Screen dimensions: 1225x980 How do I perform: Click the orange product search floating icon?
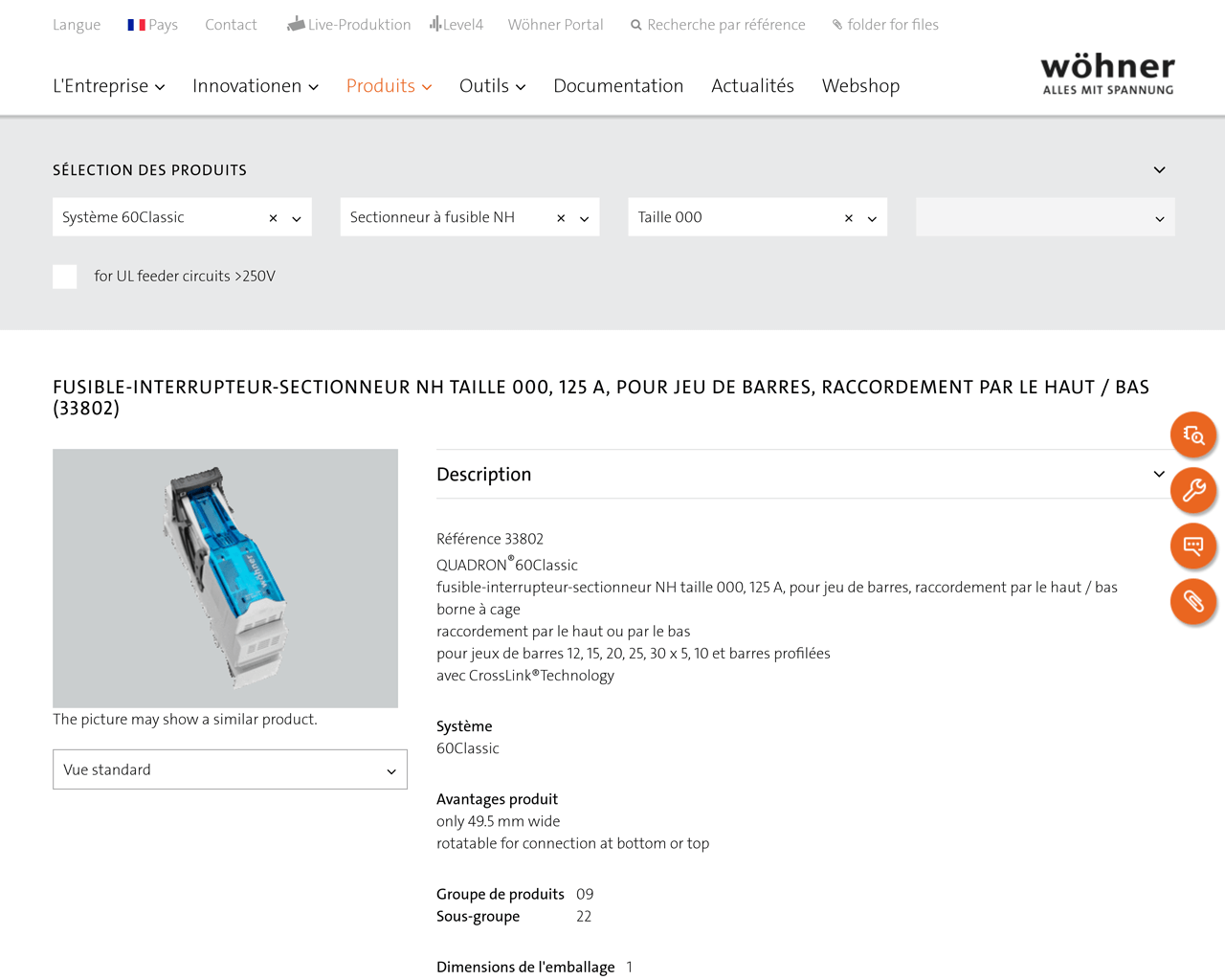pos(1193,435)
